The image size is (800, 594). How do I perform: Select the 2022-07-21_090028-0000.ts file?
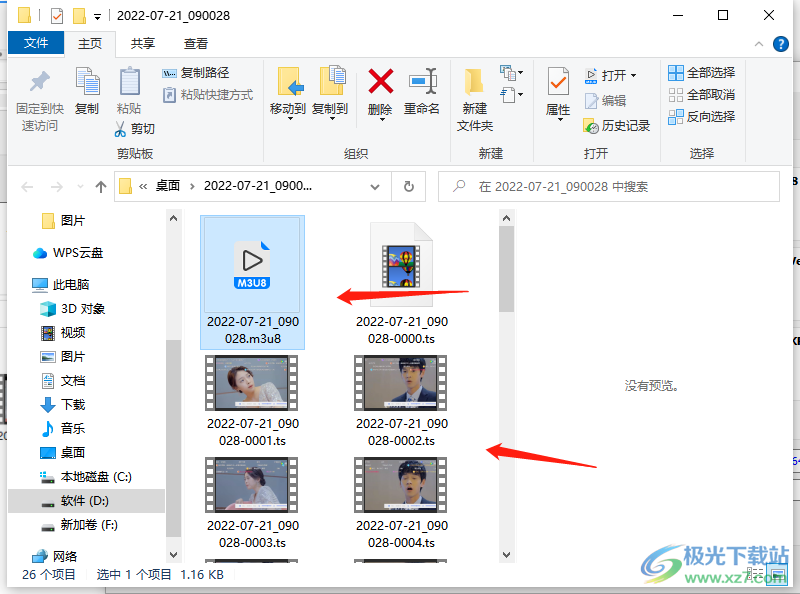pos(402,282)
